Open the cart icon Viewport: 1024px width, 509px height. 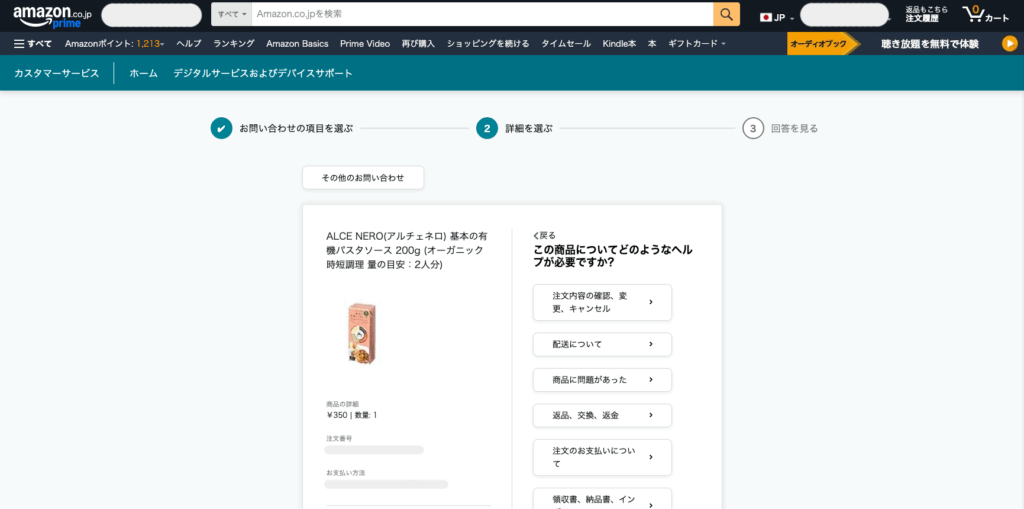[x=985, y=15]
